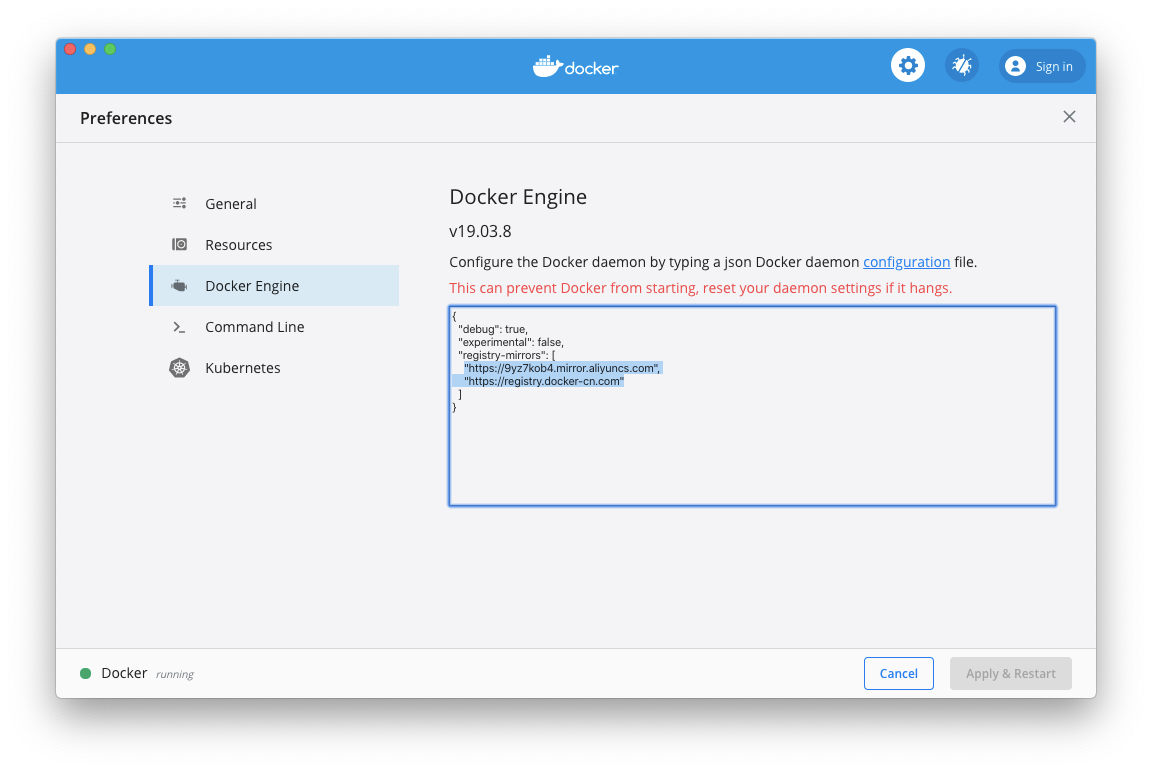Viewport: 1152px width, 772px height.
Task: Click the Preferences title text
Action: click(x=126, y=118)
